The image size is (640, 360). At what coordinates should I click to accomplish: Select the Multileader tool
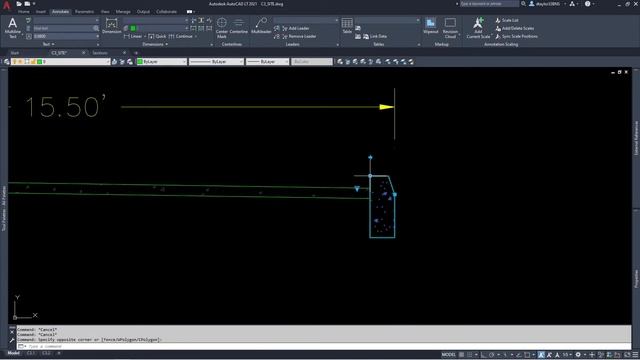click(x=261, y=25)
